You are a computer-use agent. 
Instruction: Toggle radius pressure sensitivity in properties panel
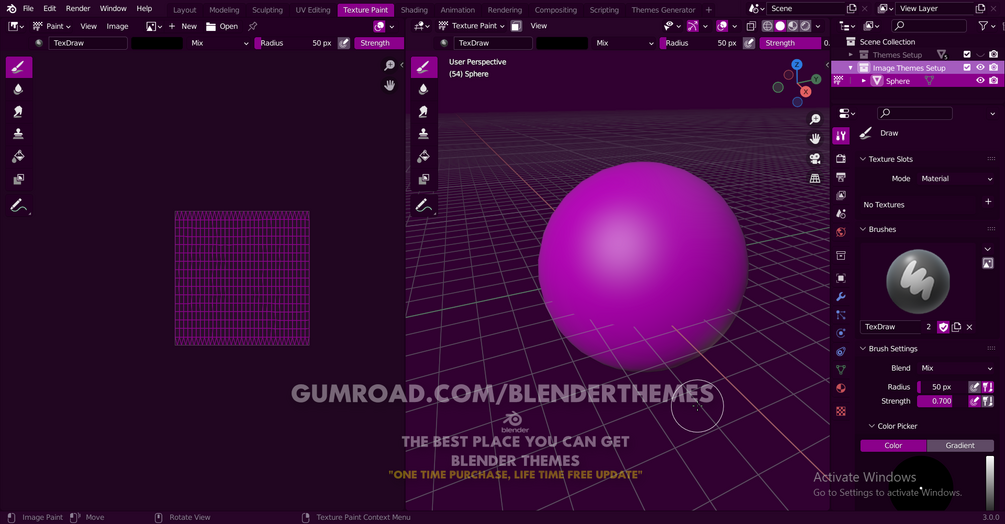(x=974, y=387)
